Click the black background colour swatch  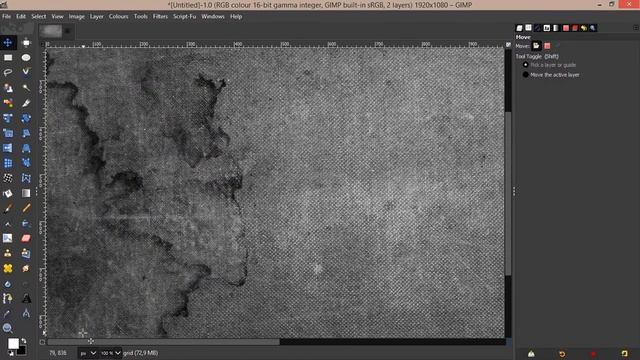point(22,350)
